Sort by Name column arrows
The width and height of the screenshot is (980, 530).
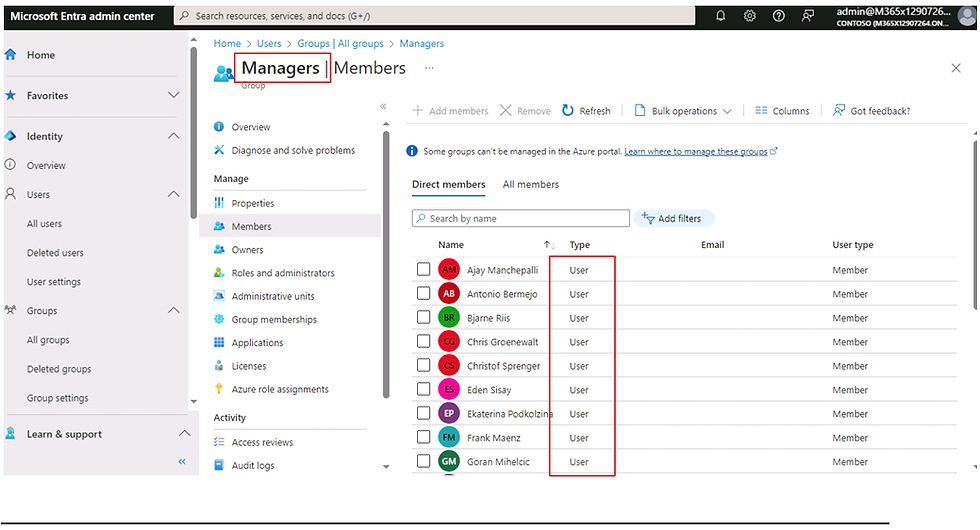(549, 245)
